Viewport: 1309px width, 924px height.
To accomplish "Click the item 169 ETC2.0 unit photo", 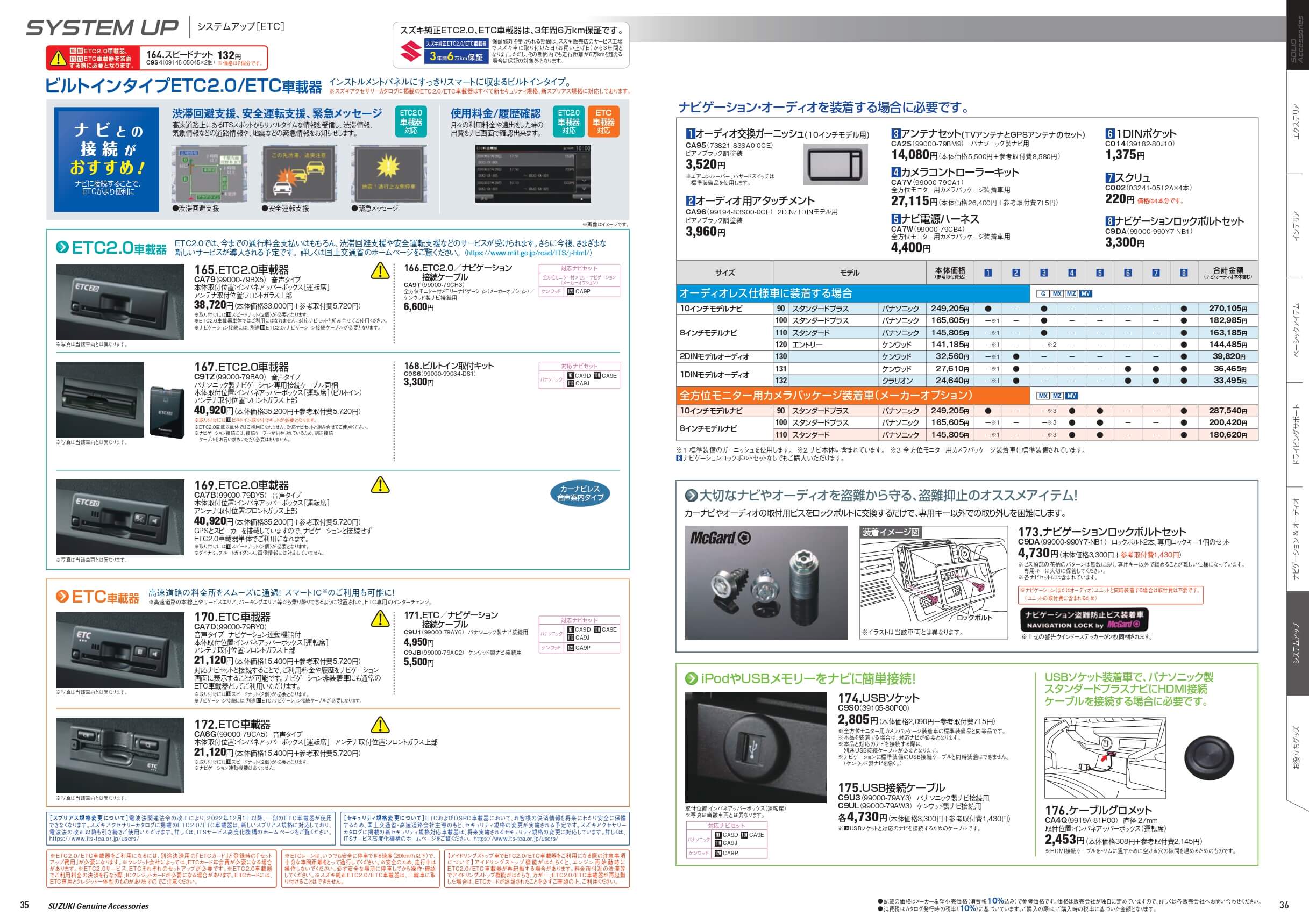I will click(x=120, y=517).
